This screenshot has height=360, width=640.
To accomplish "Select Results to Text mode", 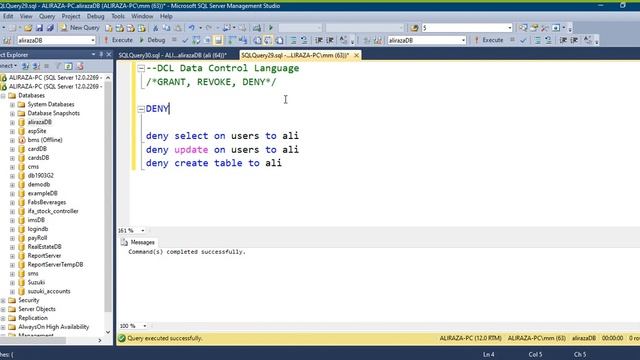I will pos(258,40).
